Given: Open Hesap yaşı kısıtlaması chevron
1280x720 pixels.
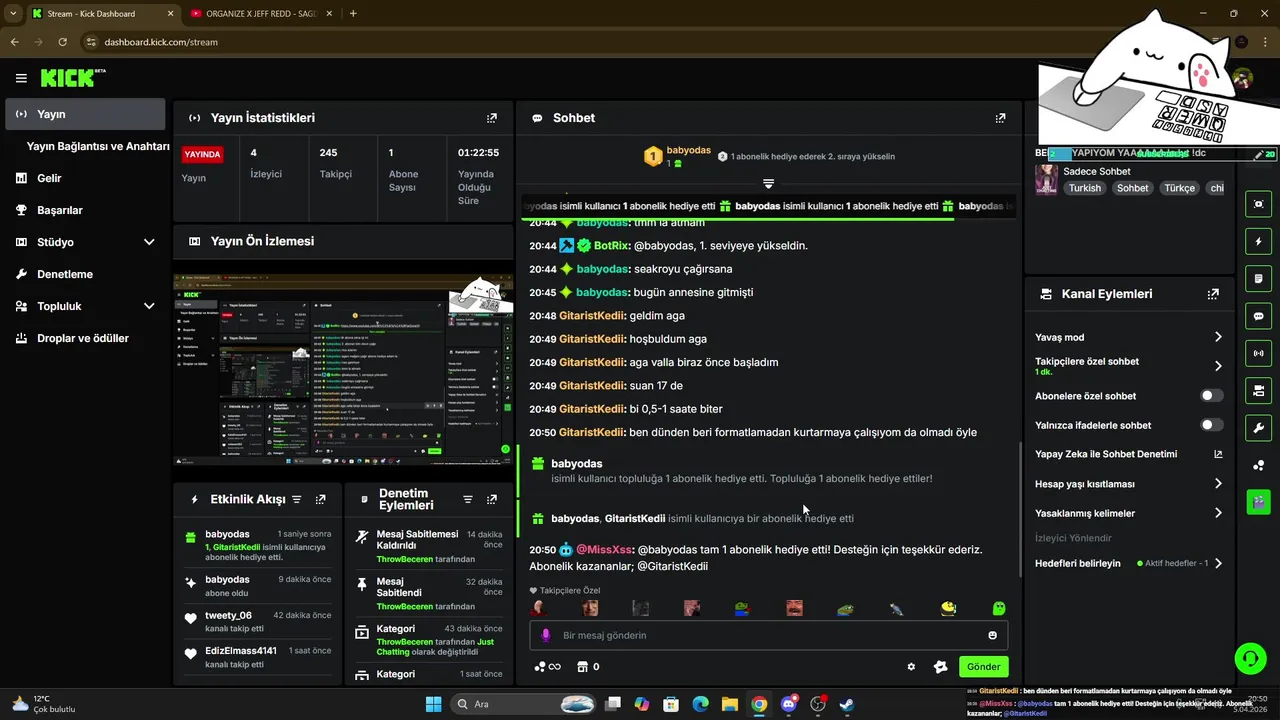Looking at the screenshot, I should [x=1218, y=484].
